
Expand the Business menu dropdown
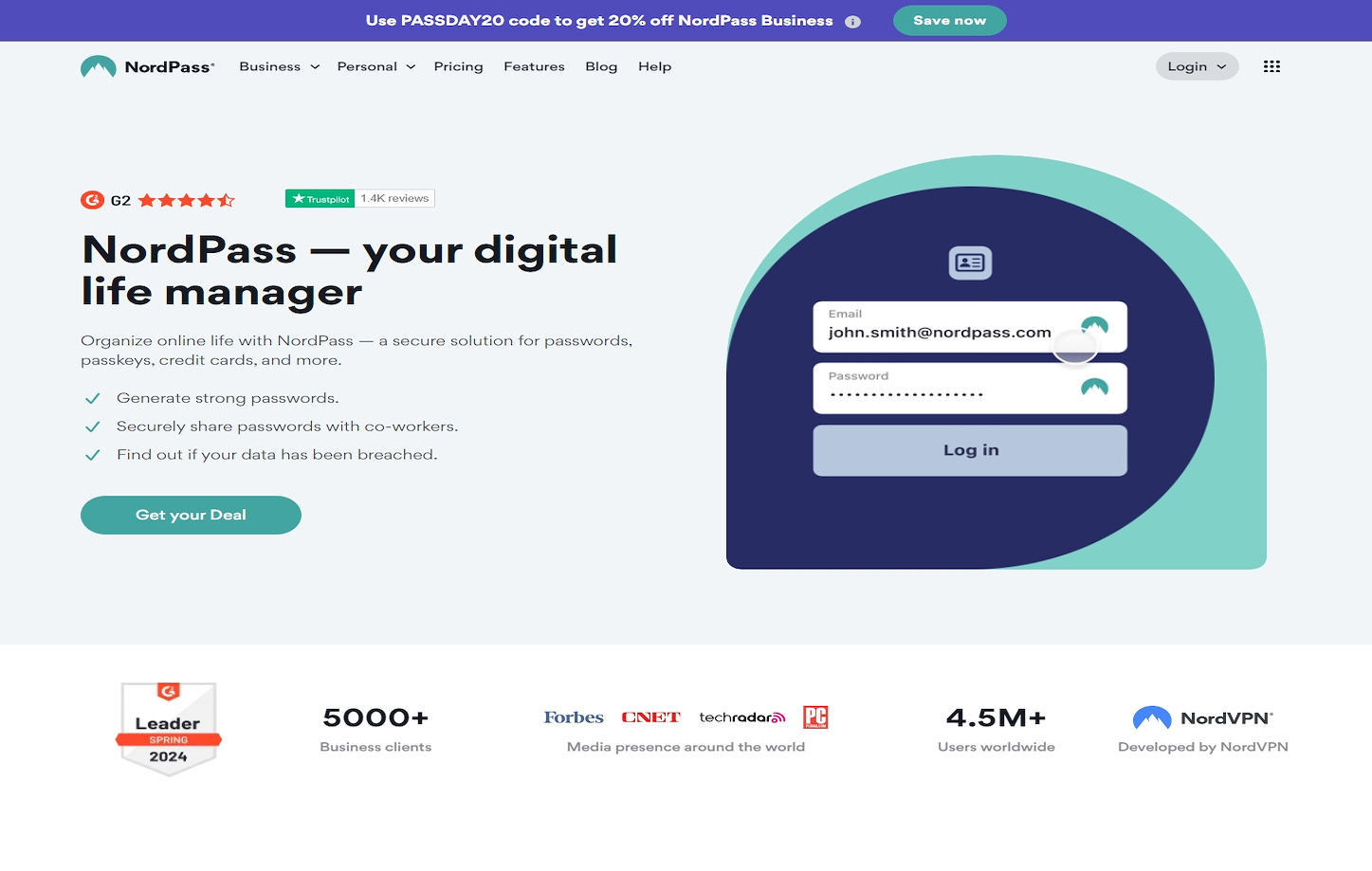(x=279, y=66)
